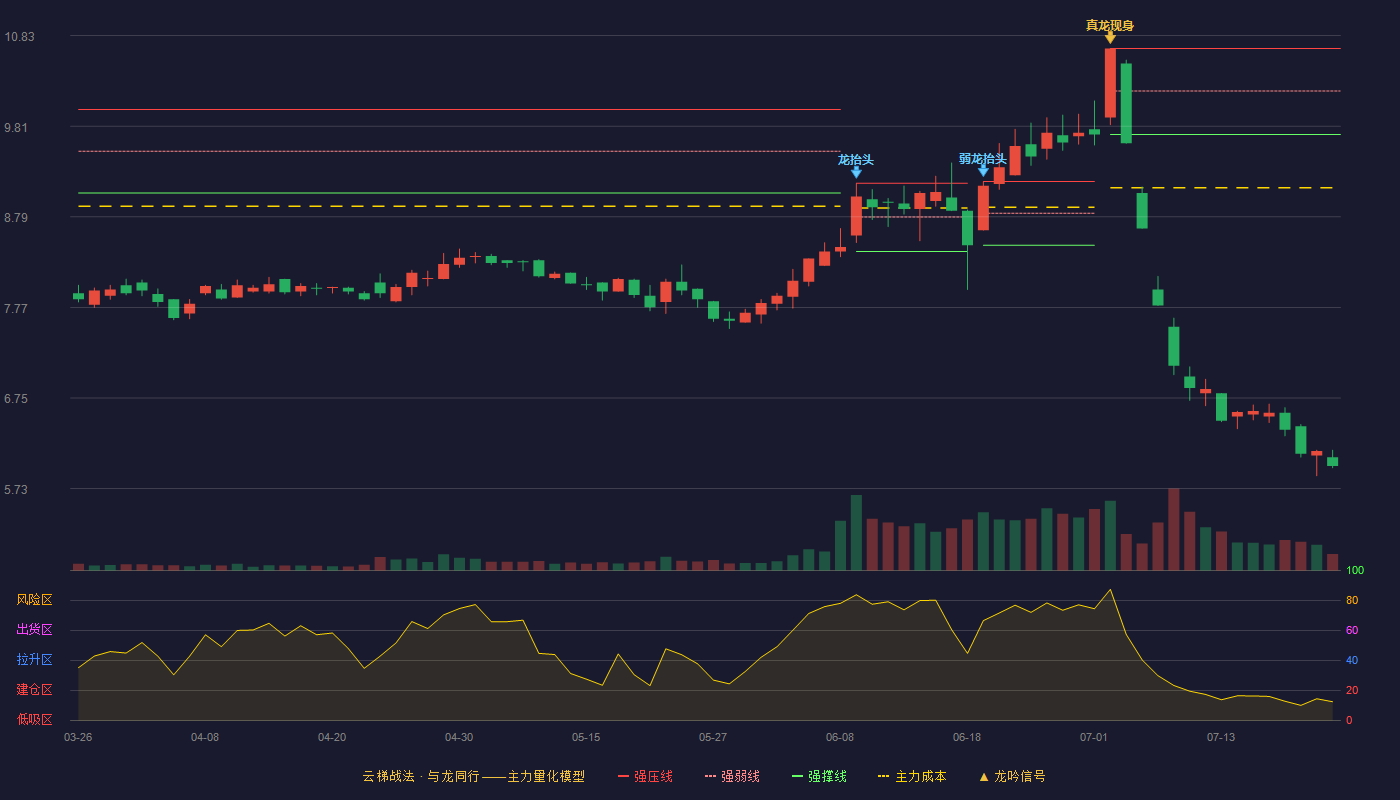Image resolution: width=1400 pixels, height=800 pixels.
Task: Click the 建仓区 zone label
Action: point(34,690)
